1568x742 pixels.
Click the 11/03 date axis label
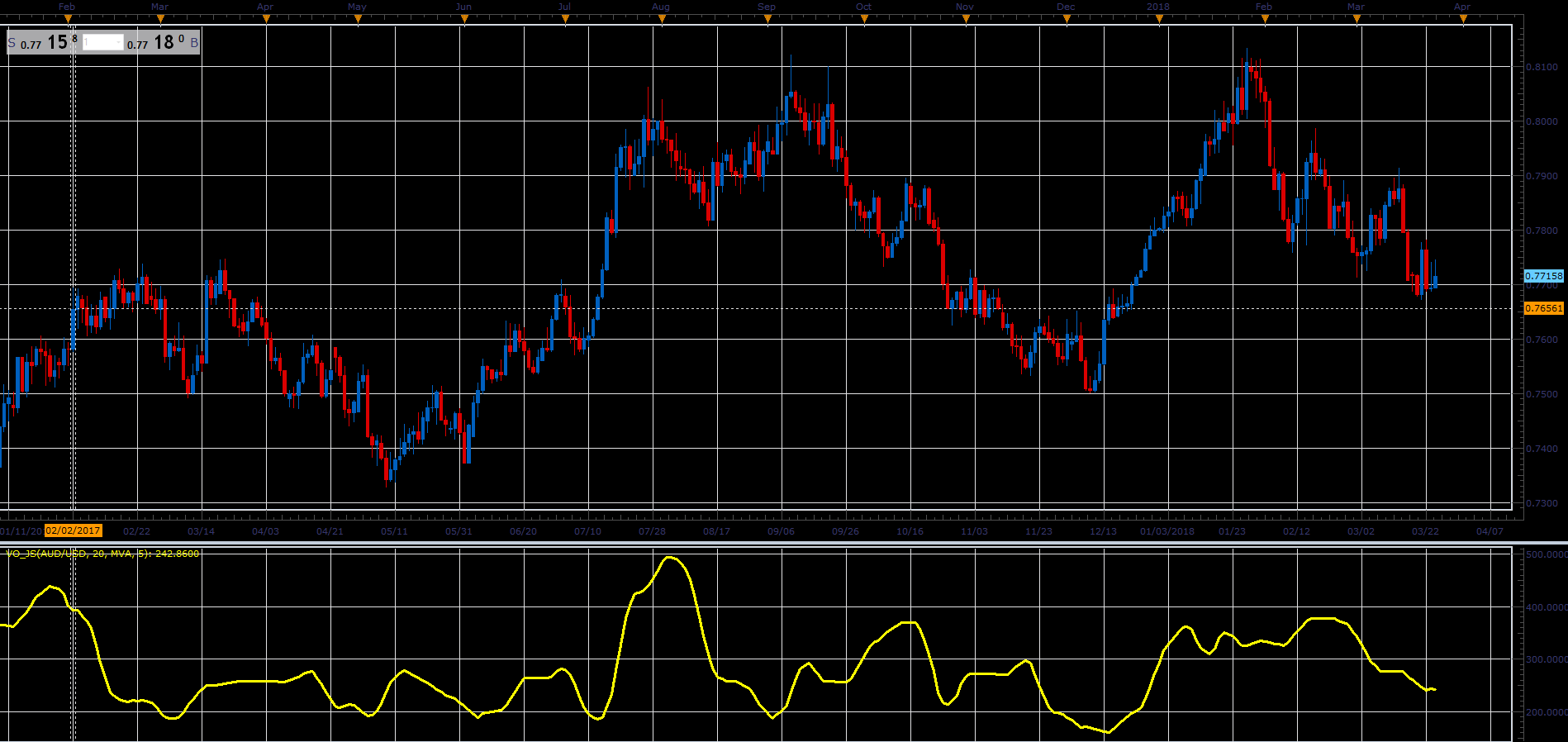975,531
